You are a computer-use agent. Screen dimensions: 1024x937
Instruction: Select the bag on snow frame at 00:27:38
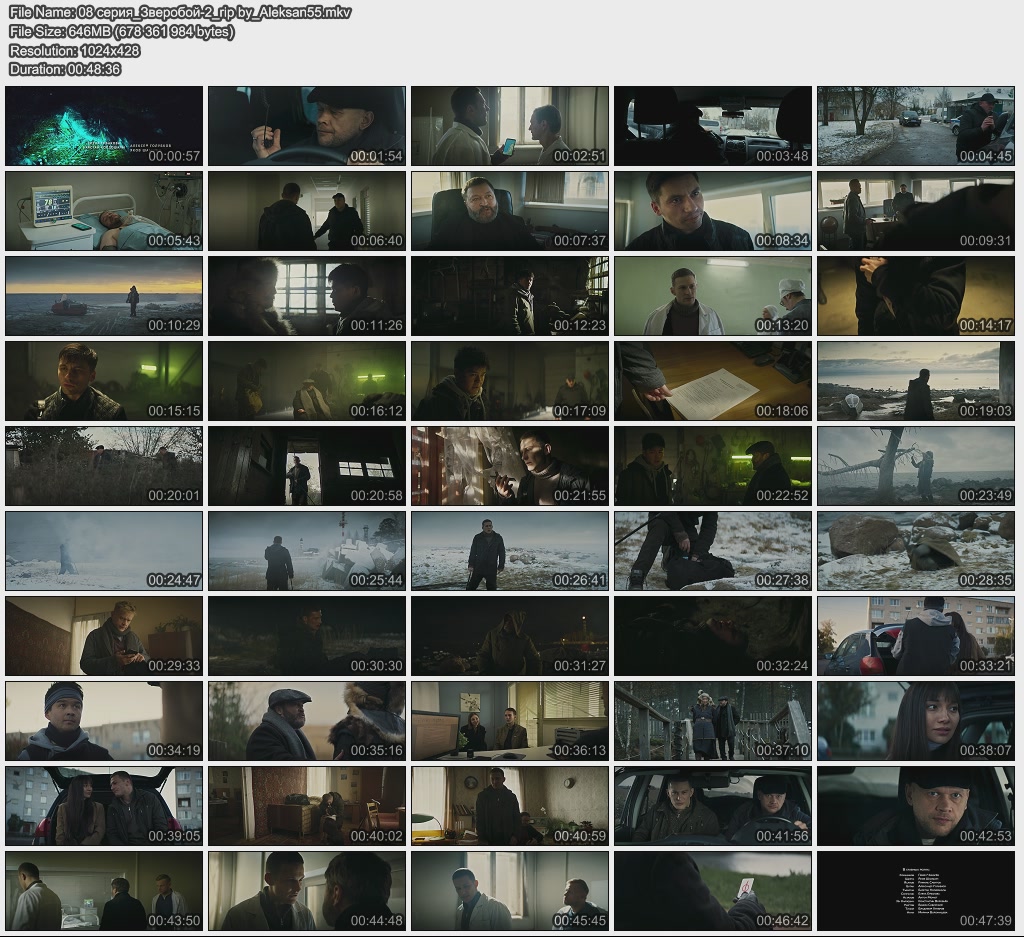tap(713, 551)
